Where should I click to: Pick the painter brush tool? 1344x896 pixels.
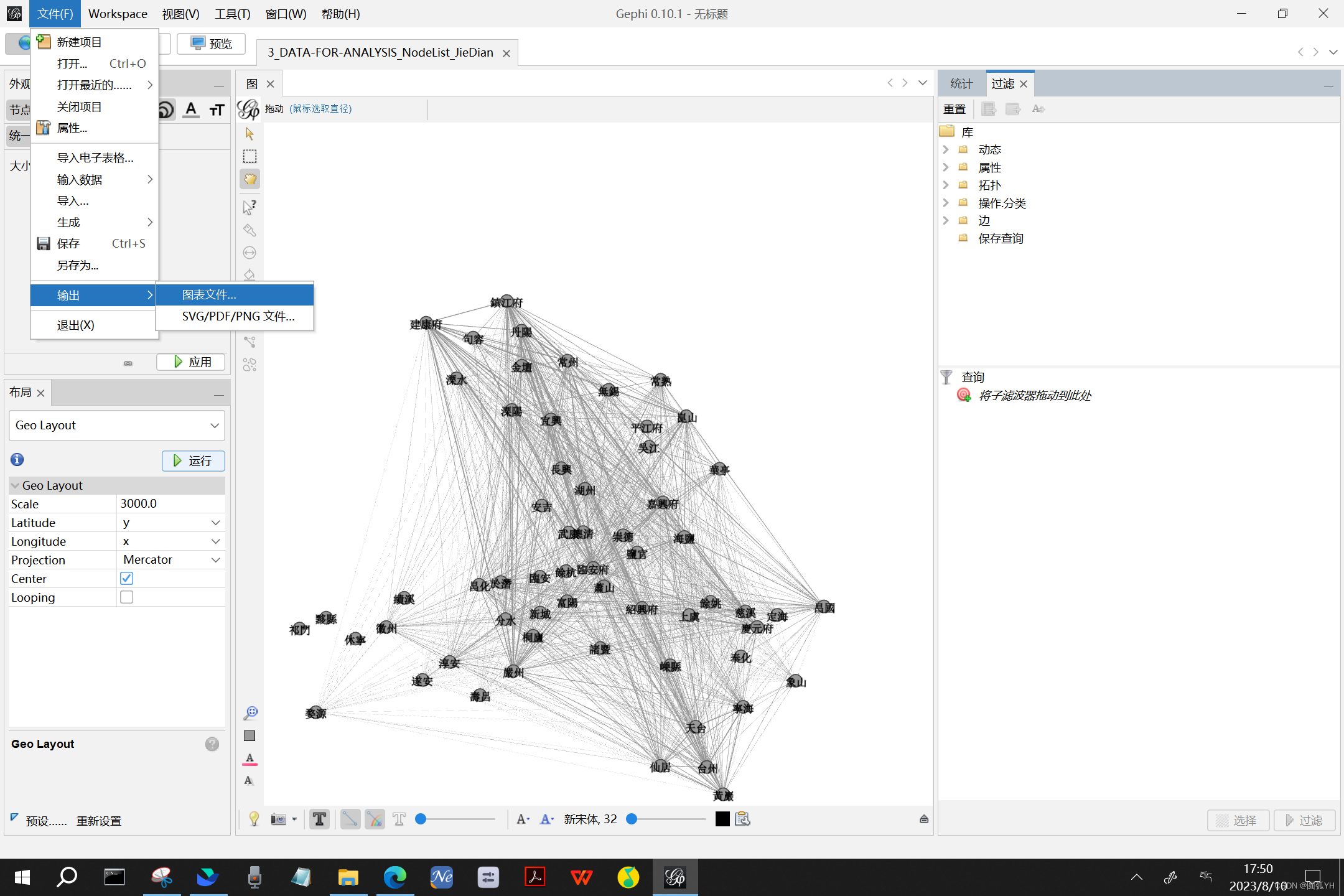pyautogui.click(x=250, y=230)
